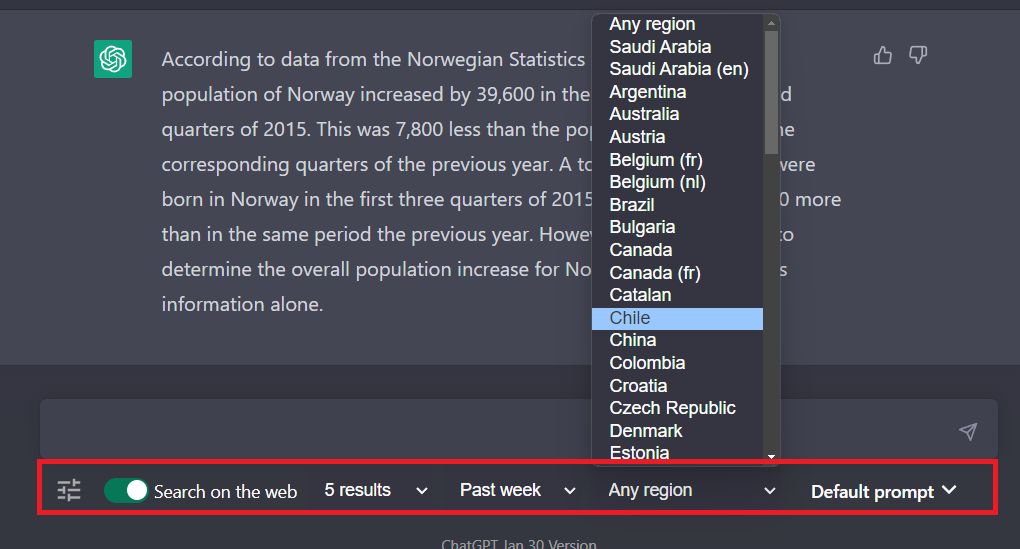Select Denmark from the list
This screenshot has height=549, width=1020.
tap(677, 431)
